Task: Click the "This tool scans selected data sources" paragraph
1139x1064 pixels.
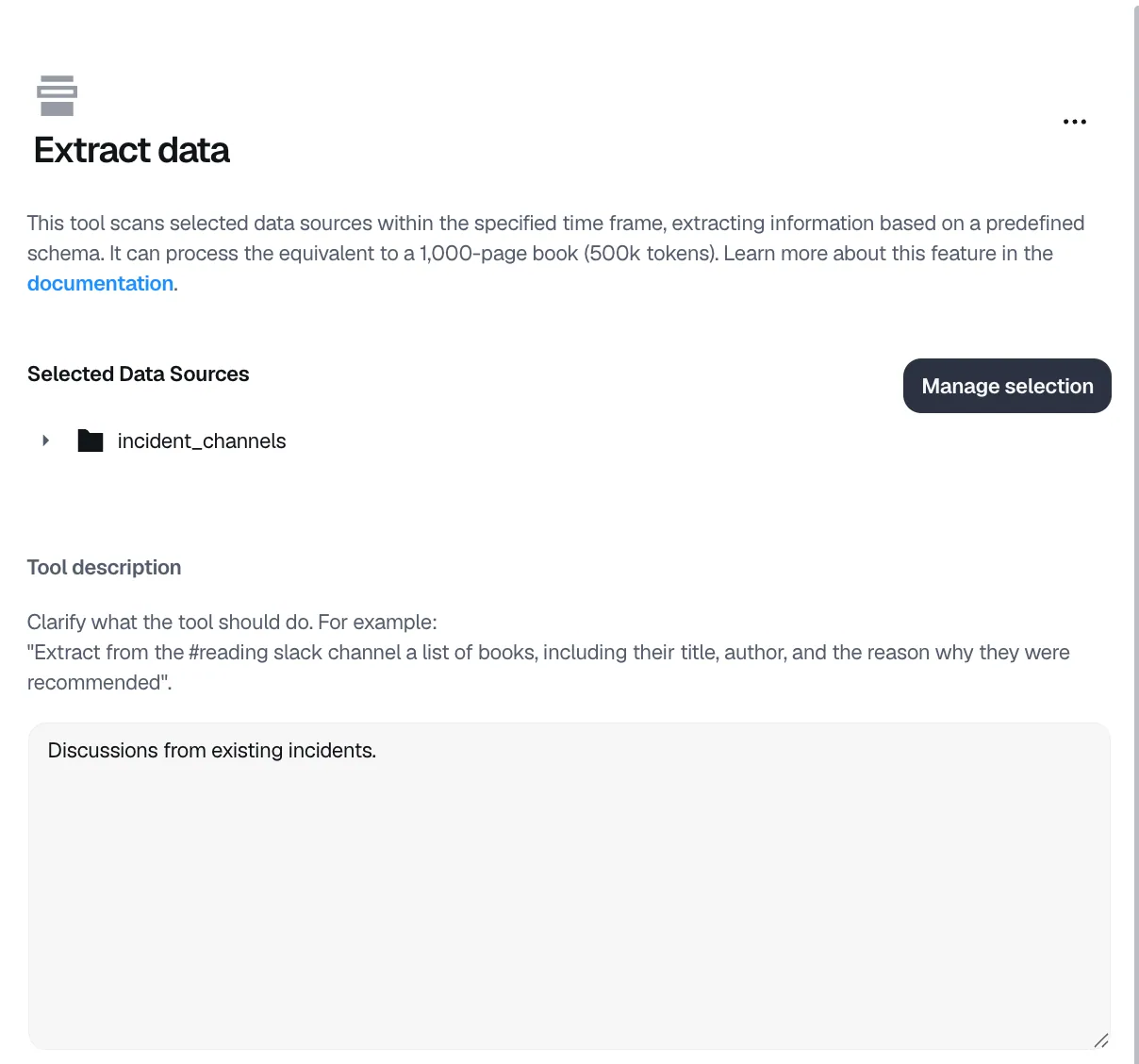Action: click(x=555, y=253)
